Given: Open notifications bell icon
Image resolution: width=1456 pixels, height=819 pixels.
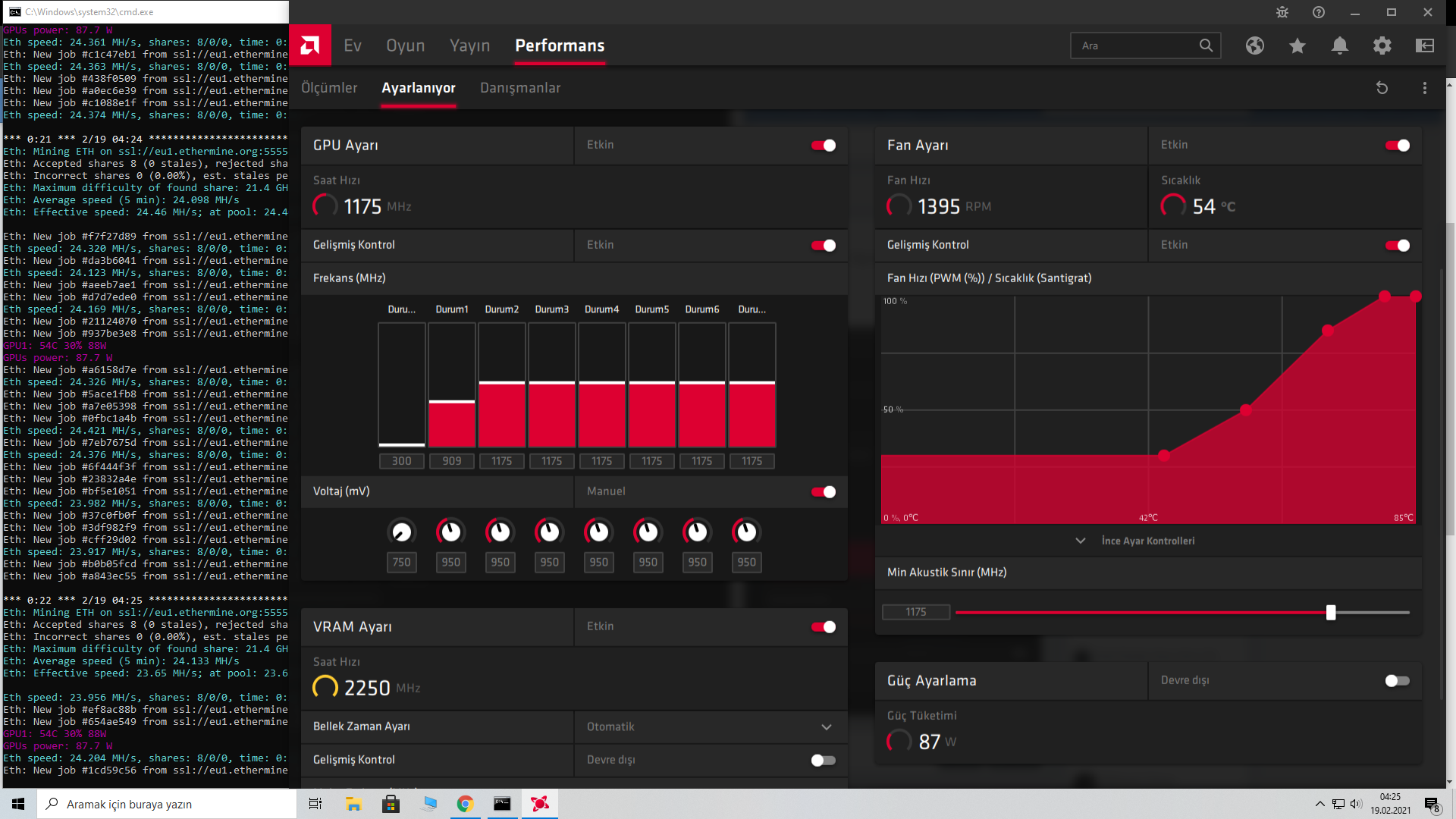Looking at the screenshot, I should point(1340,45).
